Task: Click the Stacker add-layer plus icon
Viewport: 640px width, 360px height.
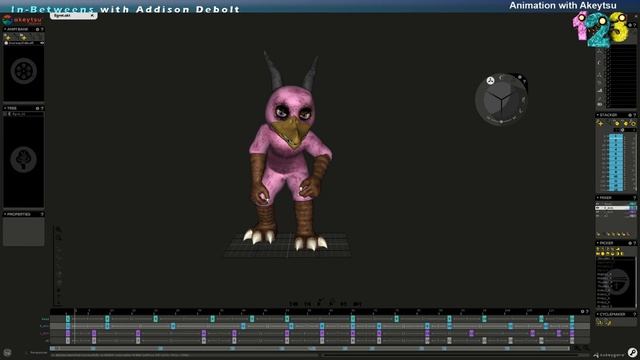Action: click(x=600, y=123)
